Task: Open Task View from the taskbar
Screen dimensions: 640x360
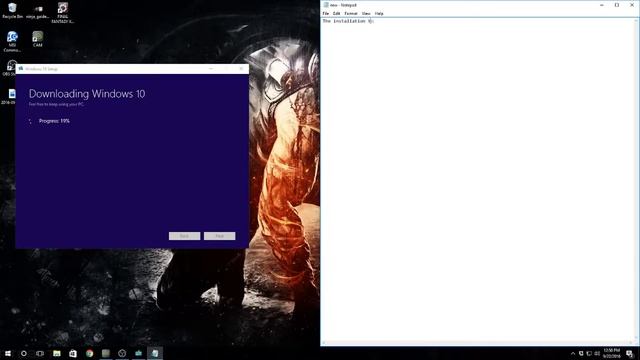Action: coord(40,353)
